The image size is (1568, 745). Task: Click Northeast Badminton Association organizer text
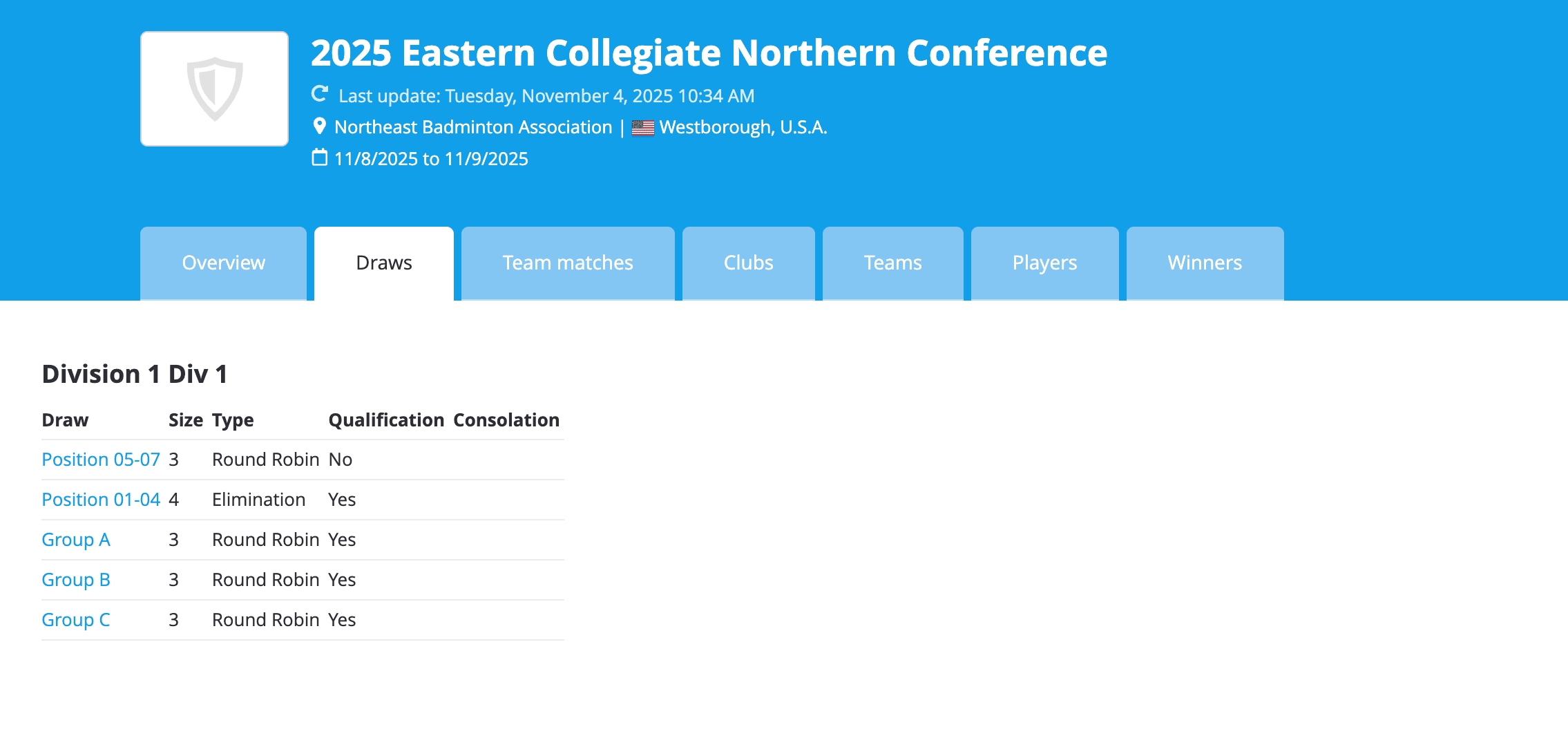pos(473,127)
